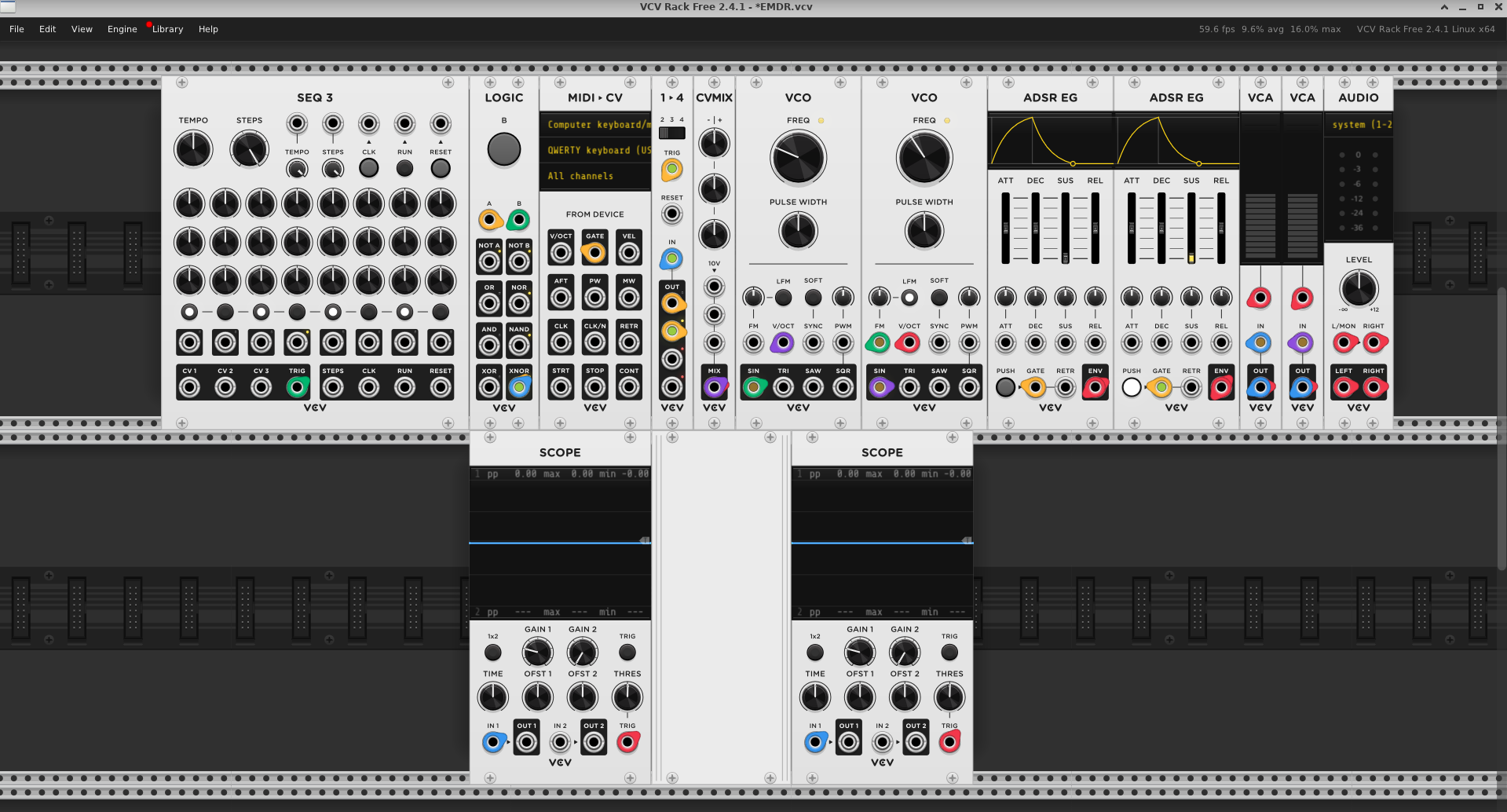Toggle the second VCO LFM button

pyautogui.click(x=909, y=298)
